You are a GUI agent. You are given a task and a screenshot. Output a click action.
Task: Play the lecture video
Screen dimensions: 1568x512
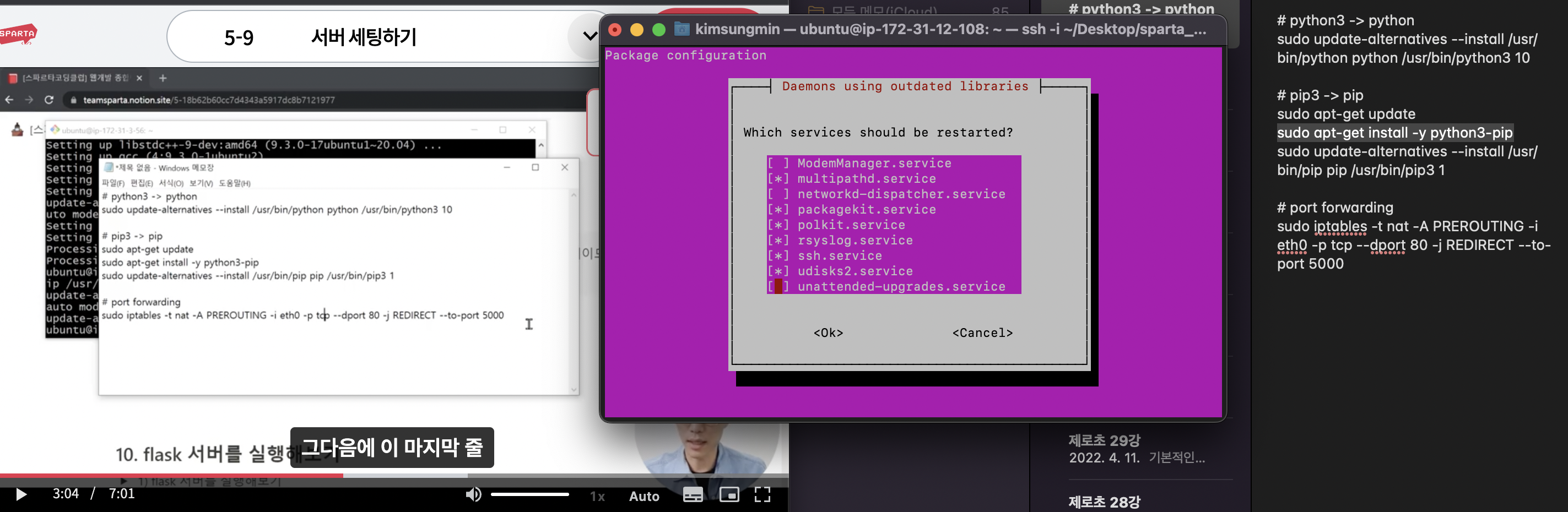click(x=21, y=494)
